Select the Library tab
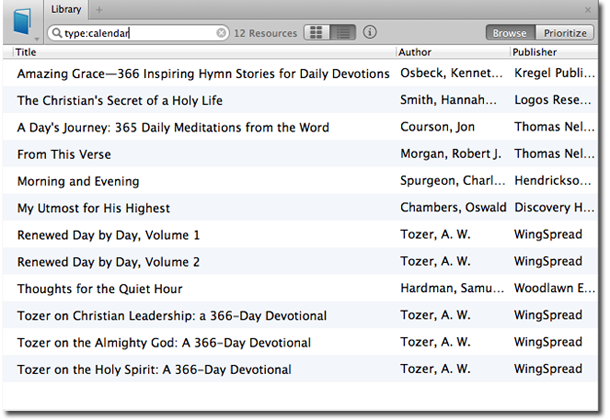This screenshot has width=610, height=420. click(x=66, y=9)
